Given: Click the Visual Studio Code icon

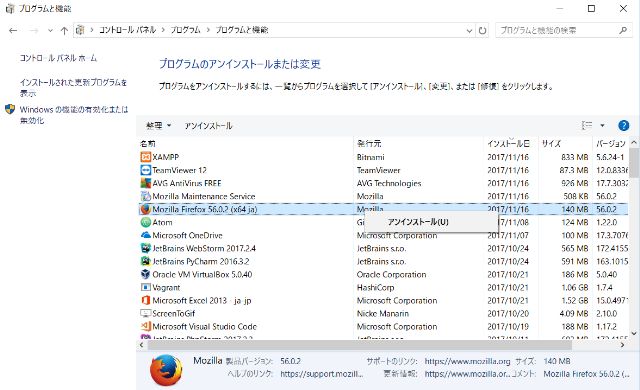Looking at the screenshot, I should [146, 326].
